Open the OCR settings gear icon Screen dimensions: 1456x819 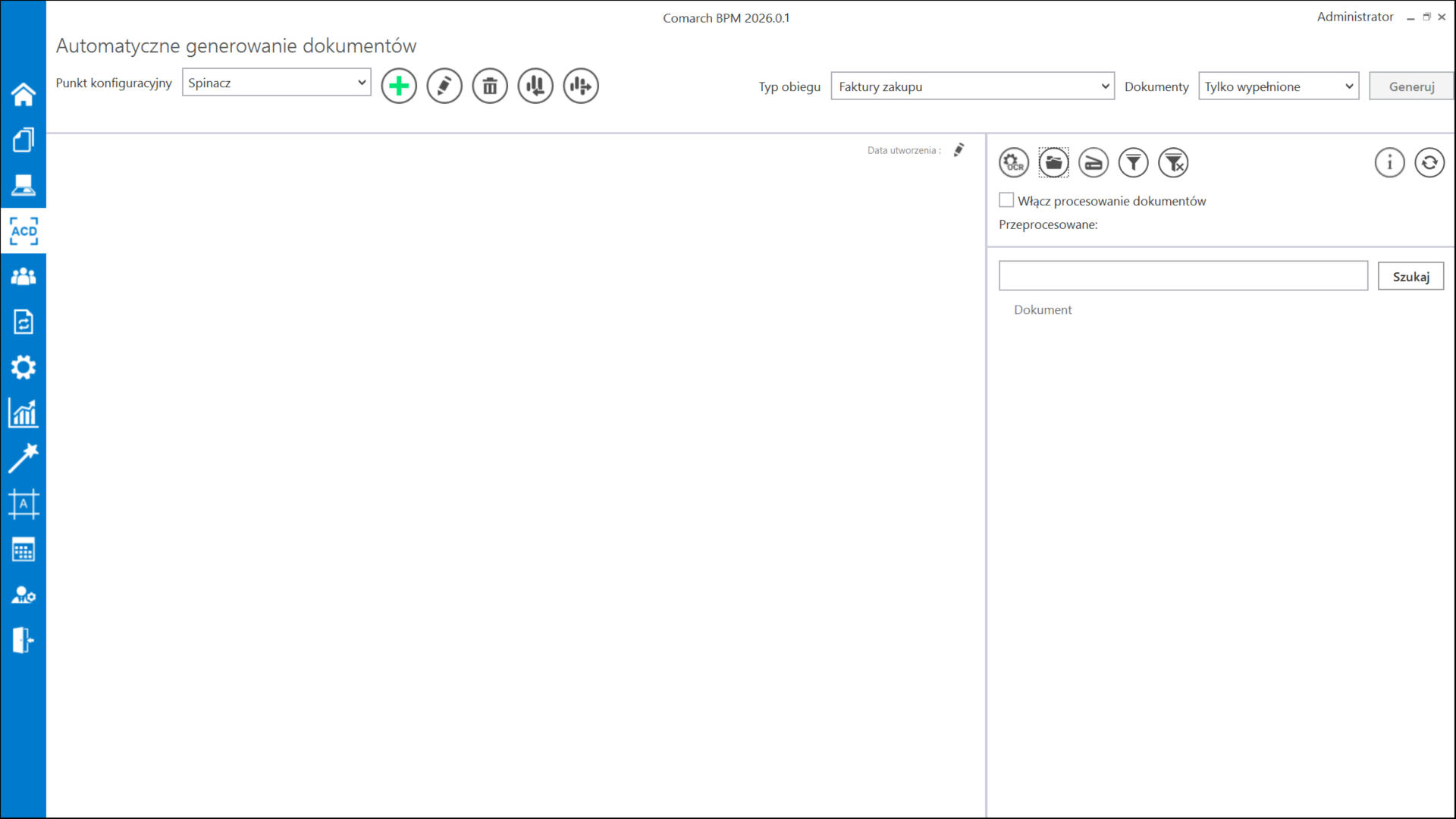pyautogui.click(x=1014, y=162)
